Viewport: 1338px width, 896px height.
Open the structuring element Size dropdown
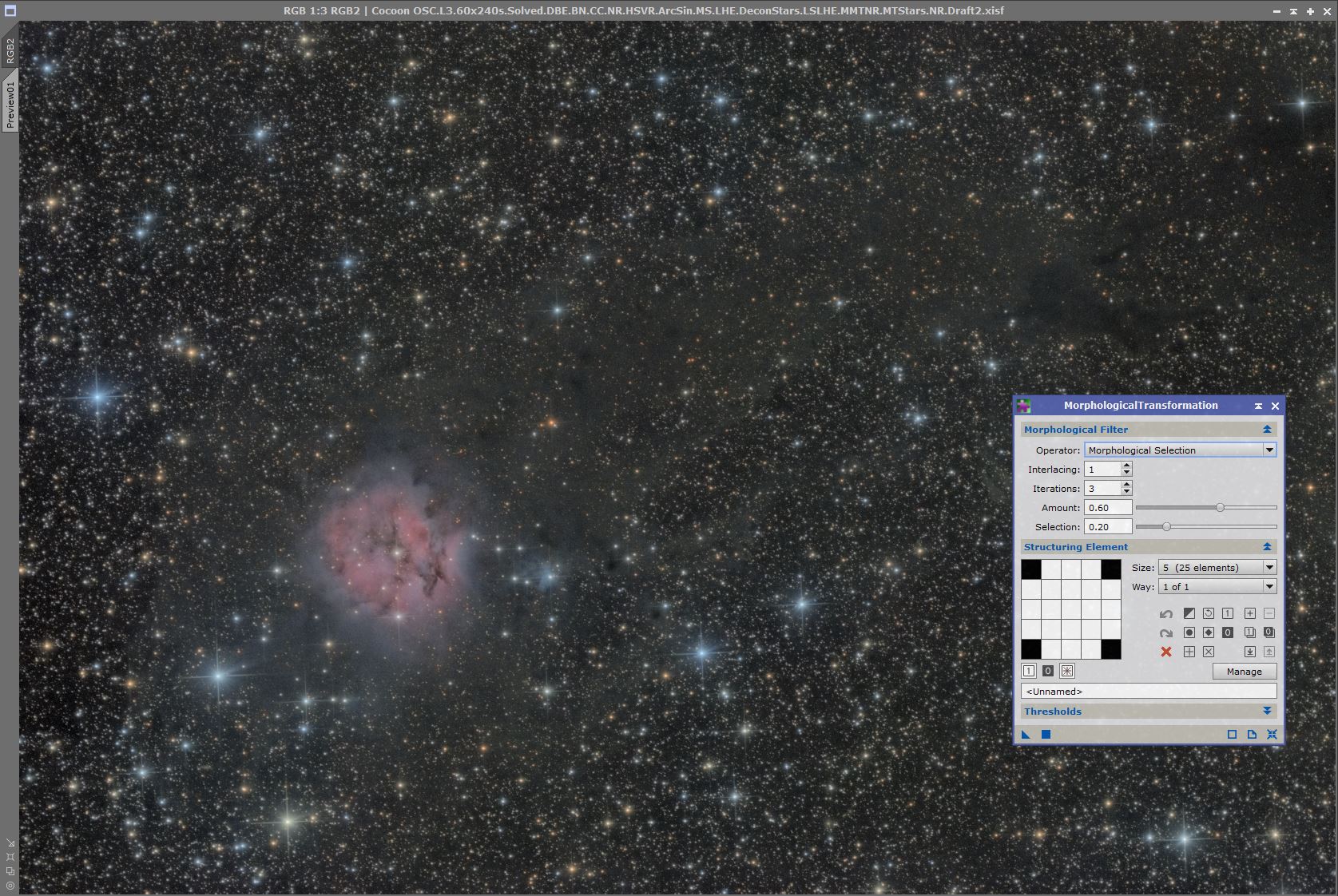pos(1217,568)
